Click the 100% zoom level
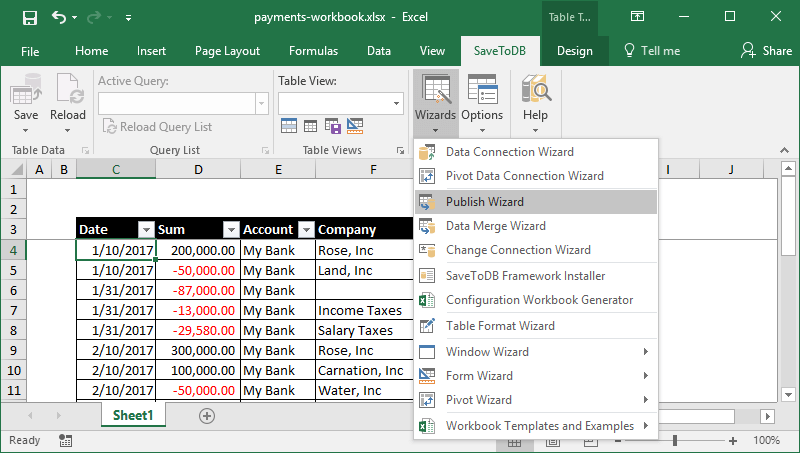 766,440
